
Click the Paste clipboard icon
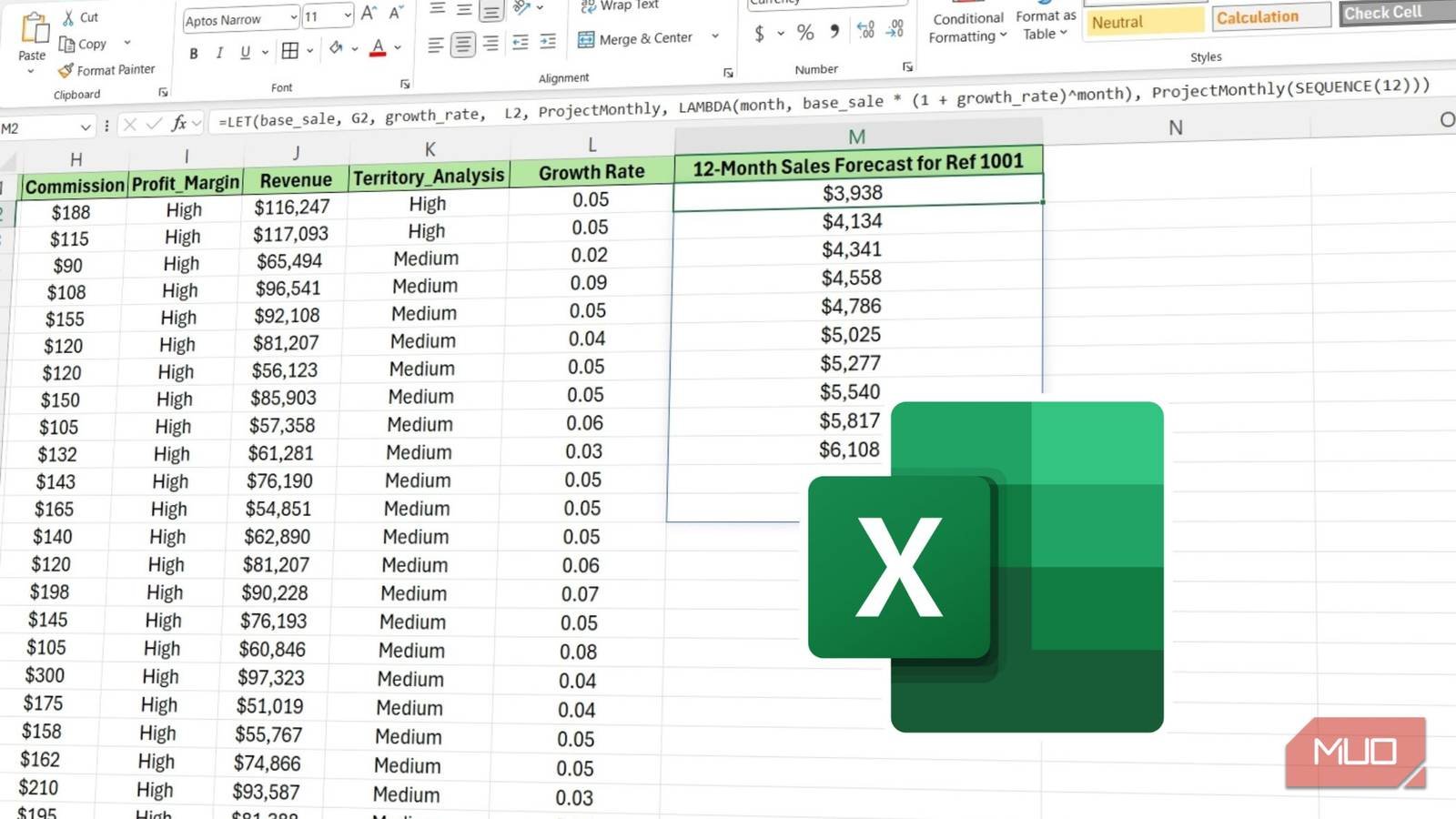pos(34,29)
